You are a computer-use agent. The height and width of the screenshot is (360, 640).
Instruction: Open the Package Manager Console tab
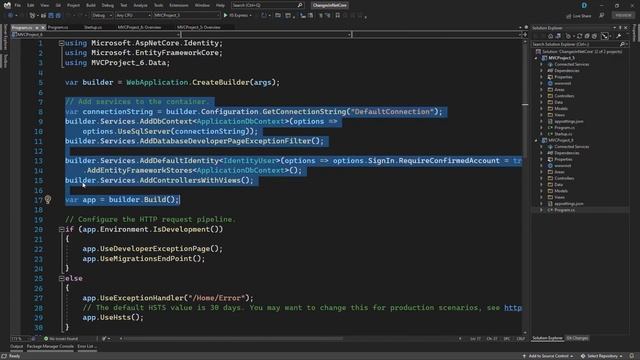tap(50, 347)
